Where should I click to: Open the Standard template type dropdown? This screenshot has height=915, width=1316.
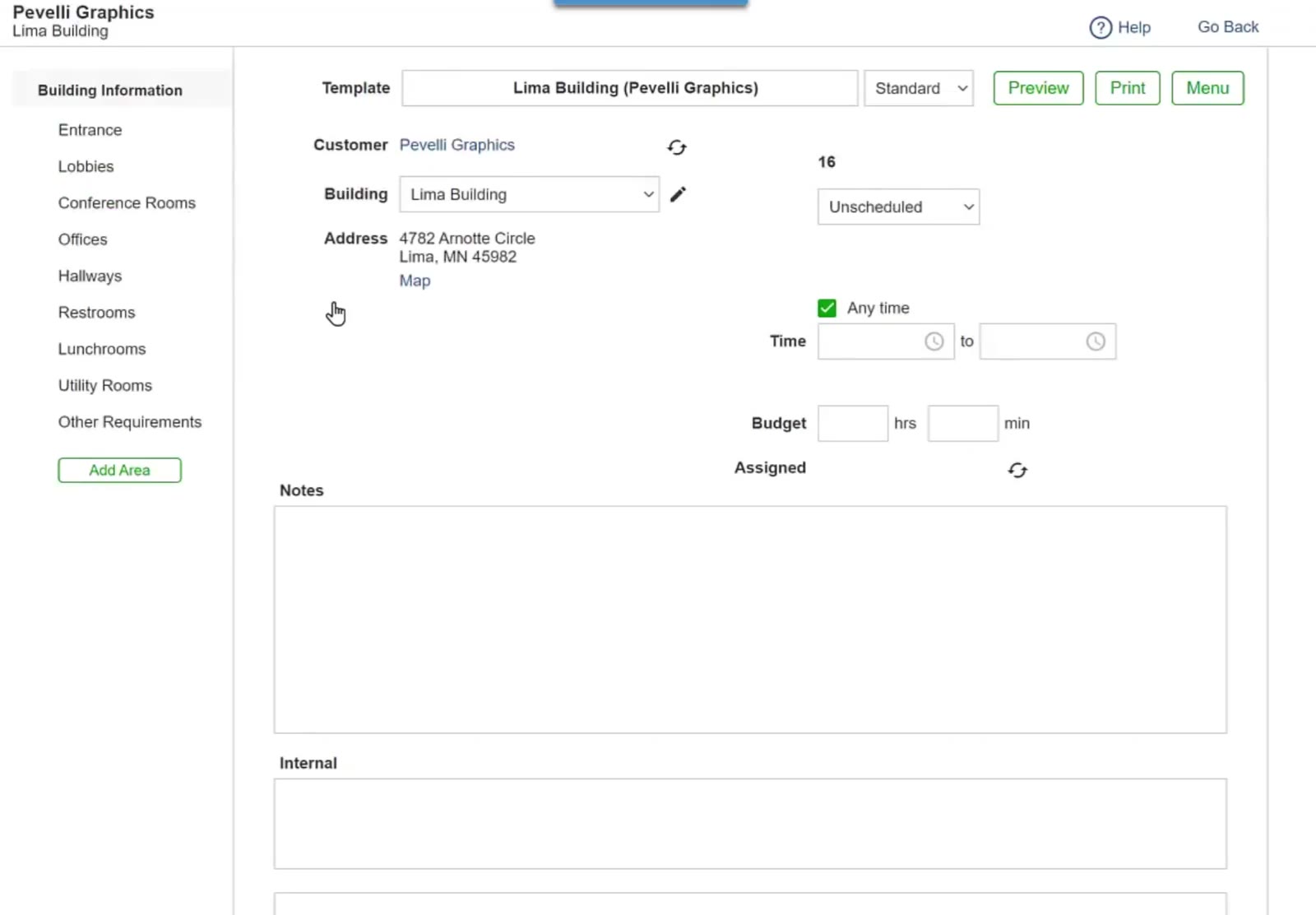pyautogui.click(x=919, y=88)
